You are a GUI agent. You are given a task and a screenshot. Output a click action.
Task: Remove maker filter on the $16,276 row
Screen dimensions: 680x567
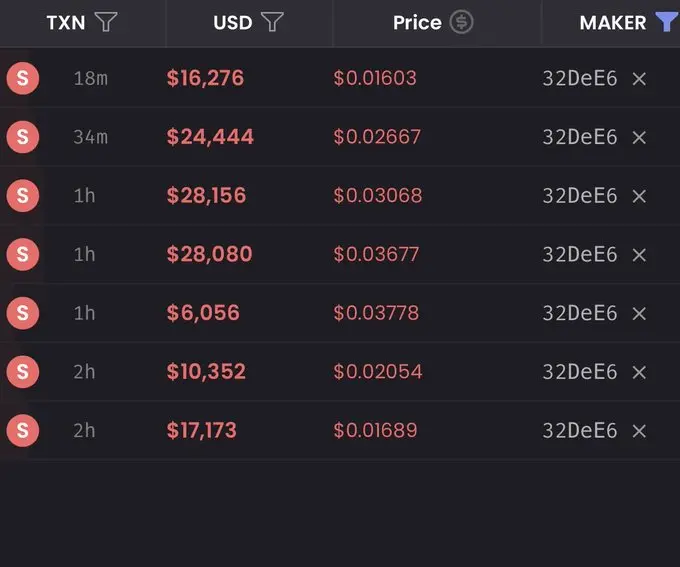[x=639, y=79]
